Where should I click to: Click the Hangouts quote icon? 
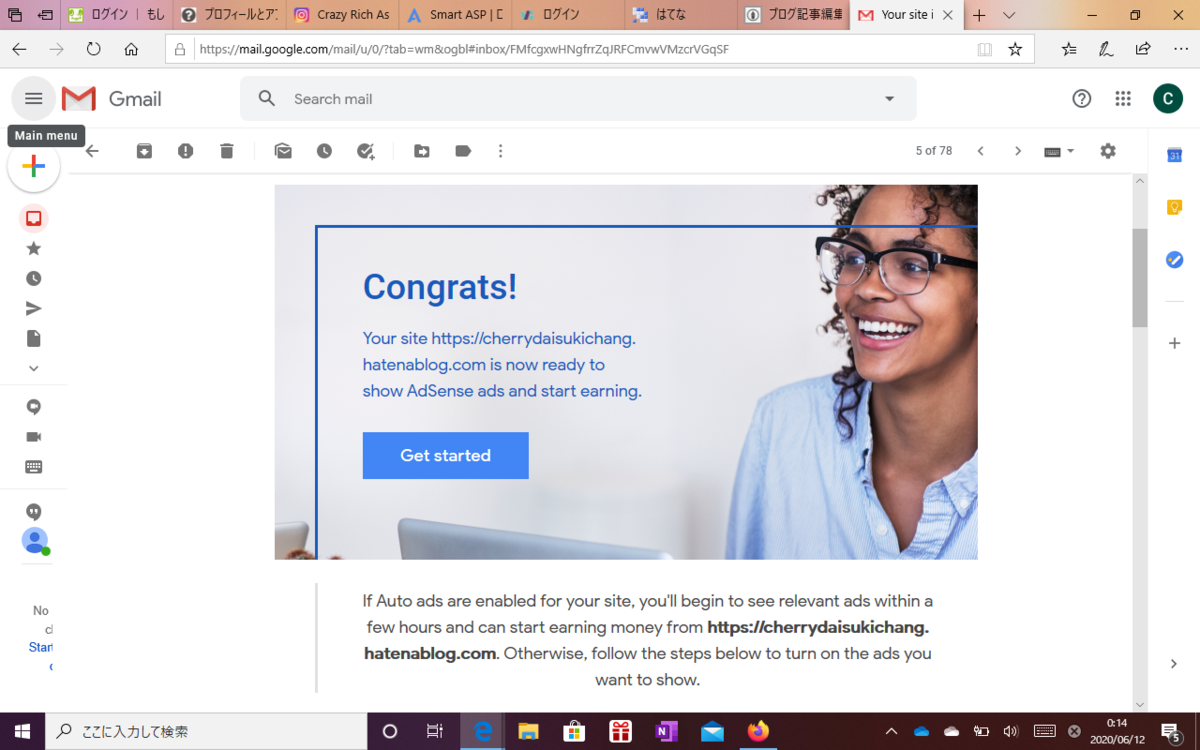[34, 511]
